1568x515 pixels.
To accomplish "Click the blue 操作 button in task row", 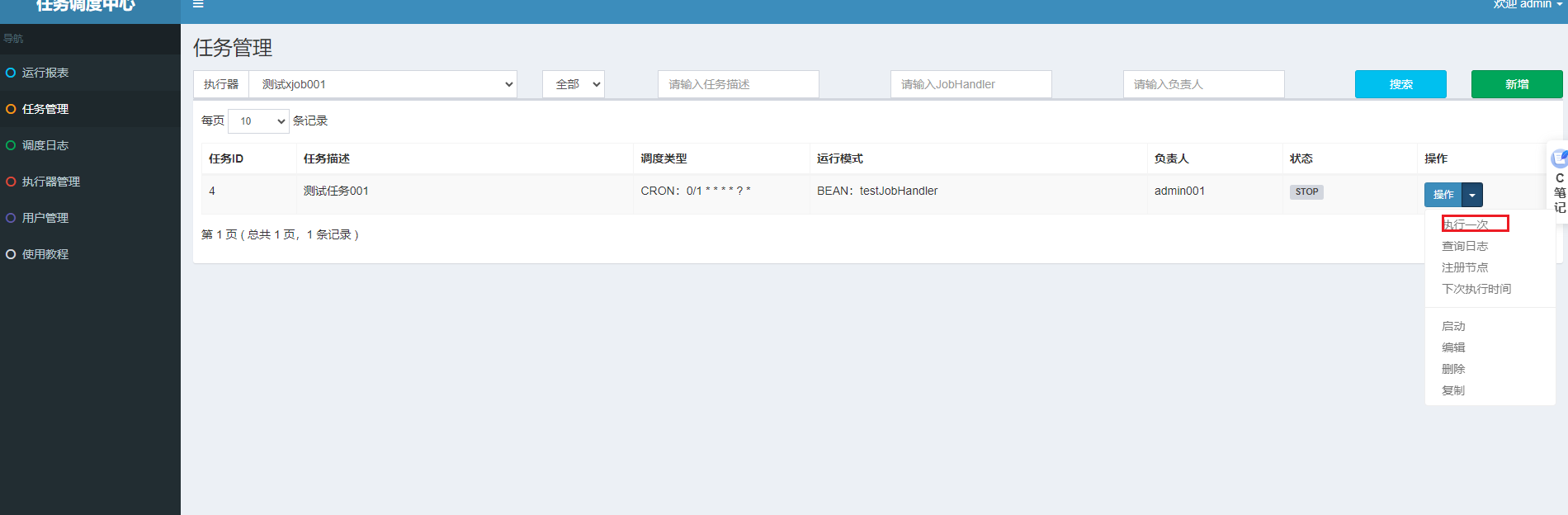I will click(1443, 195).
